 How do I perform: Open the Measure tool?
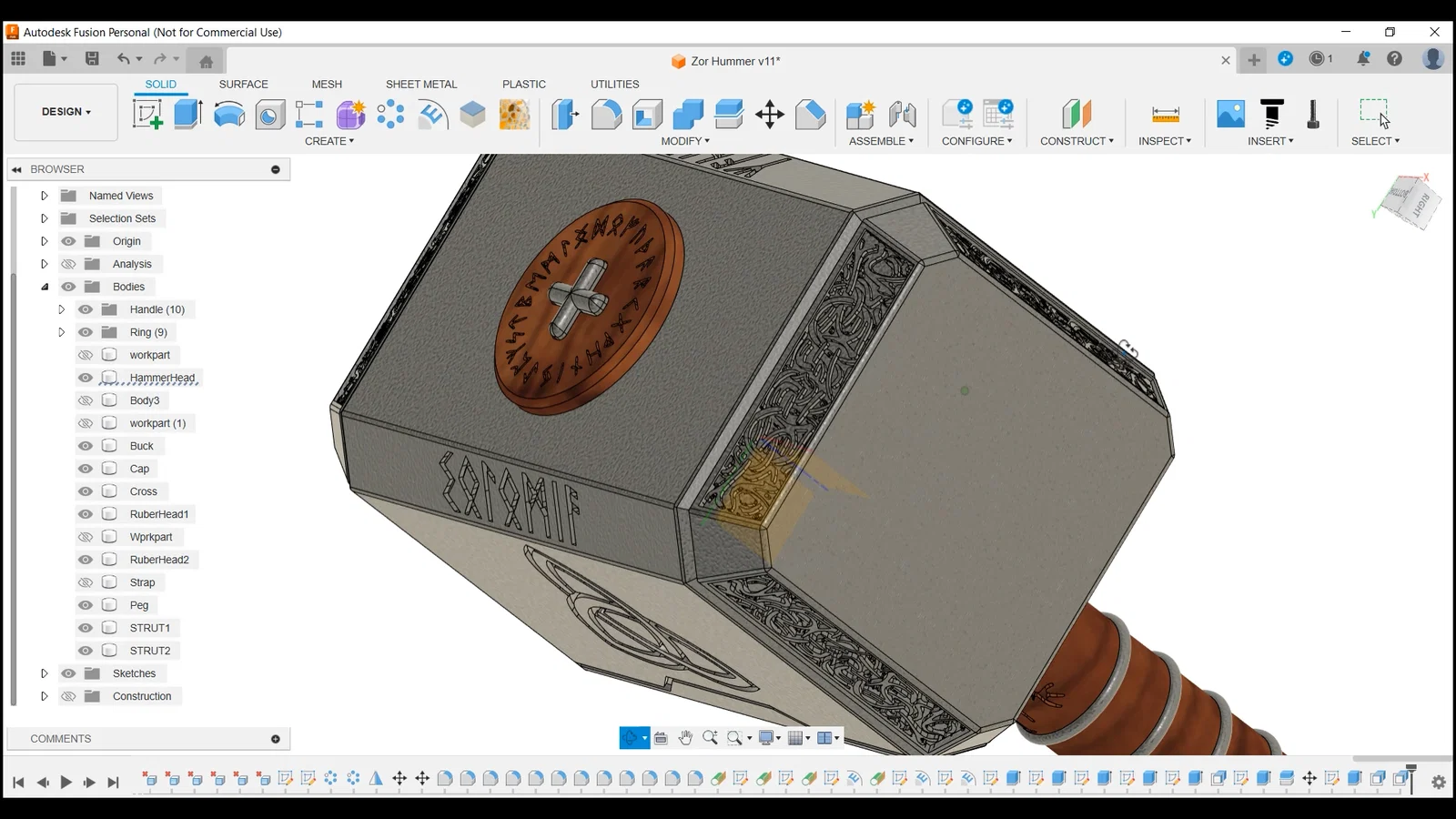[1166, 115]
